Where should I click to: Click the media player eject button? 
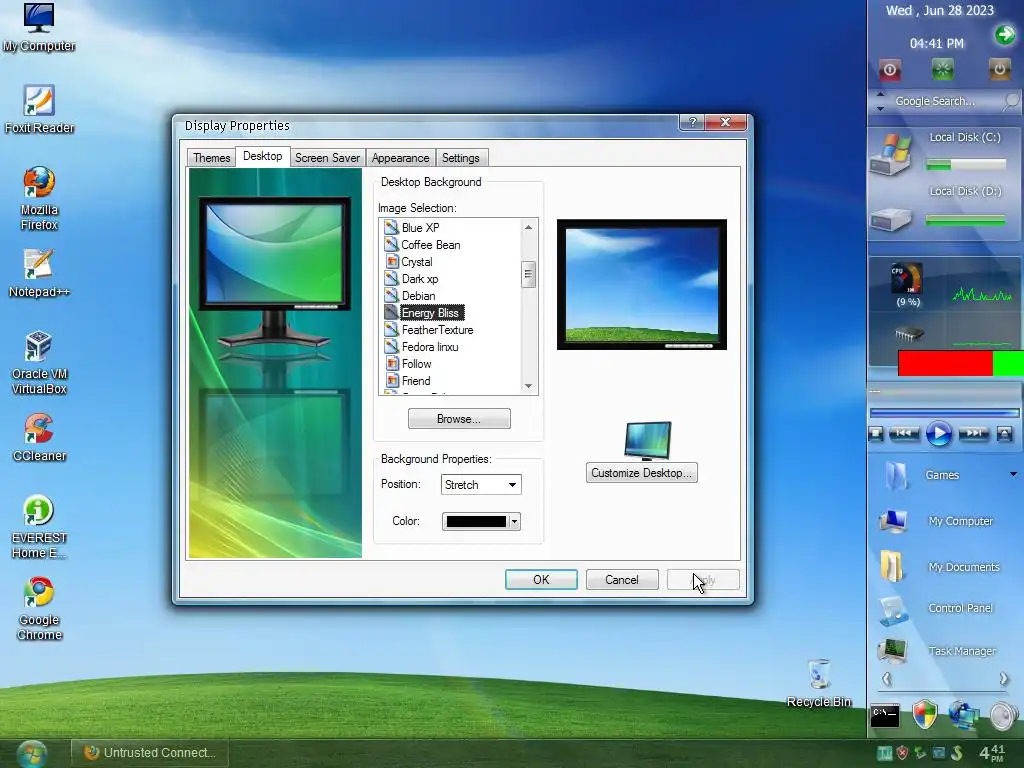click(1004, 434)
